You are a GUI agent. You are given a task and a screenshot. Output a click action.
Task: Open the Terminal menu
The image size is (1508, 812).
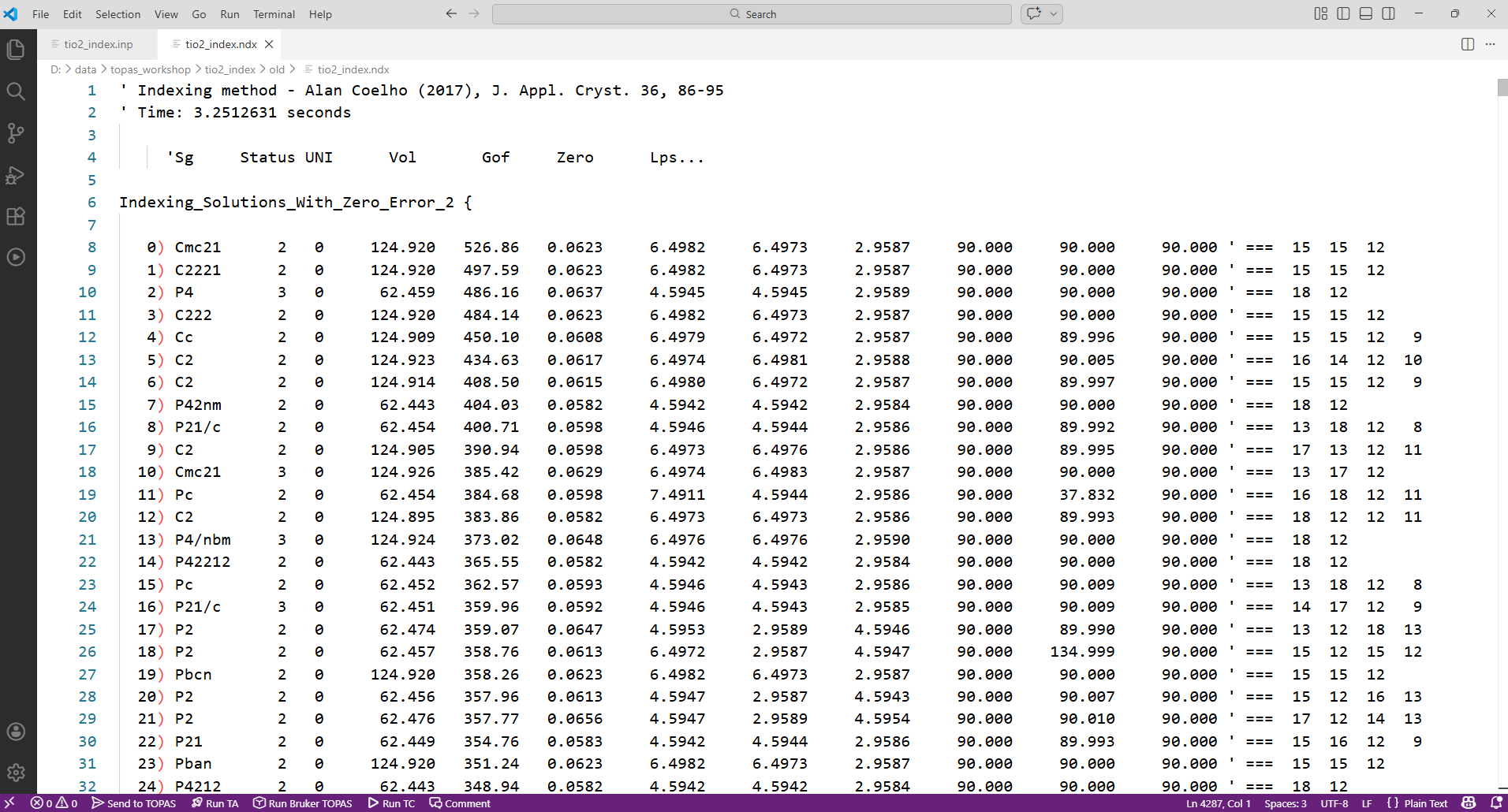pyautogui.click(x=274, y=14)
